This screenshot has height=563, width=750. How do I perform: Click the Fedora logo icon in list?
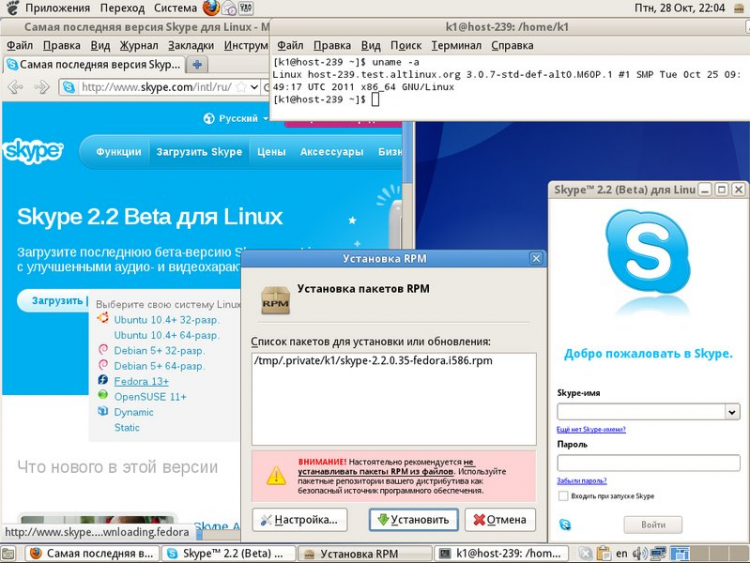[x=103, y=380]
